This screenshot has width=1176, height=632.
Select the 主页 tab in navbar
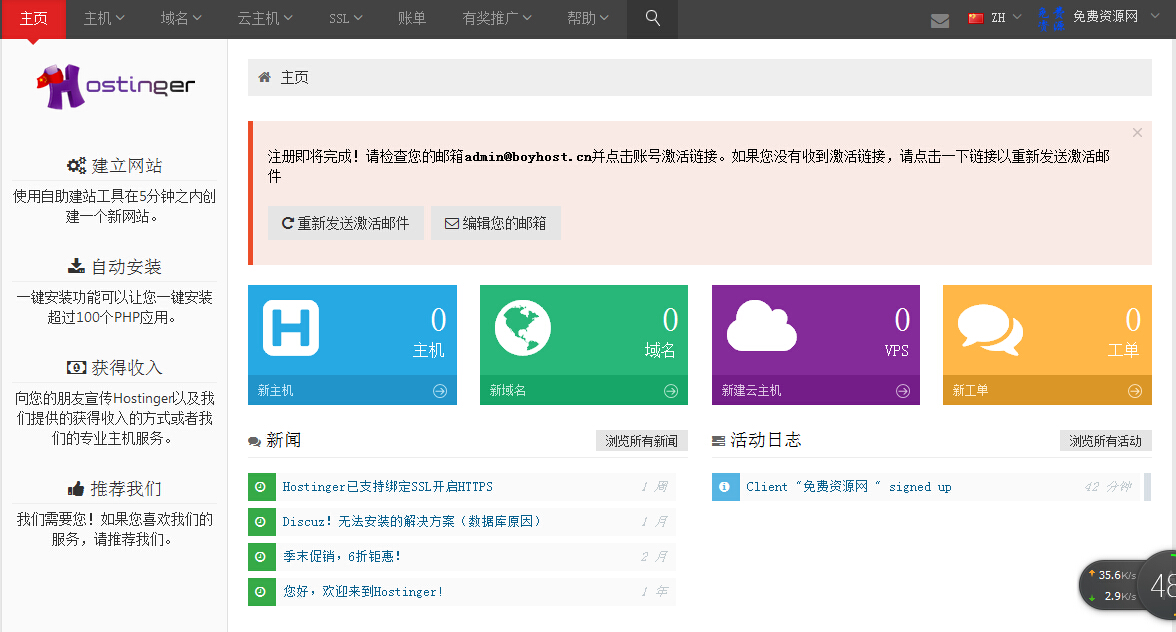(33, 19)
